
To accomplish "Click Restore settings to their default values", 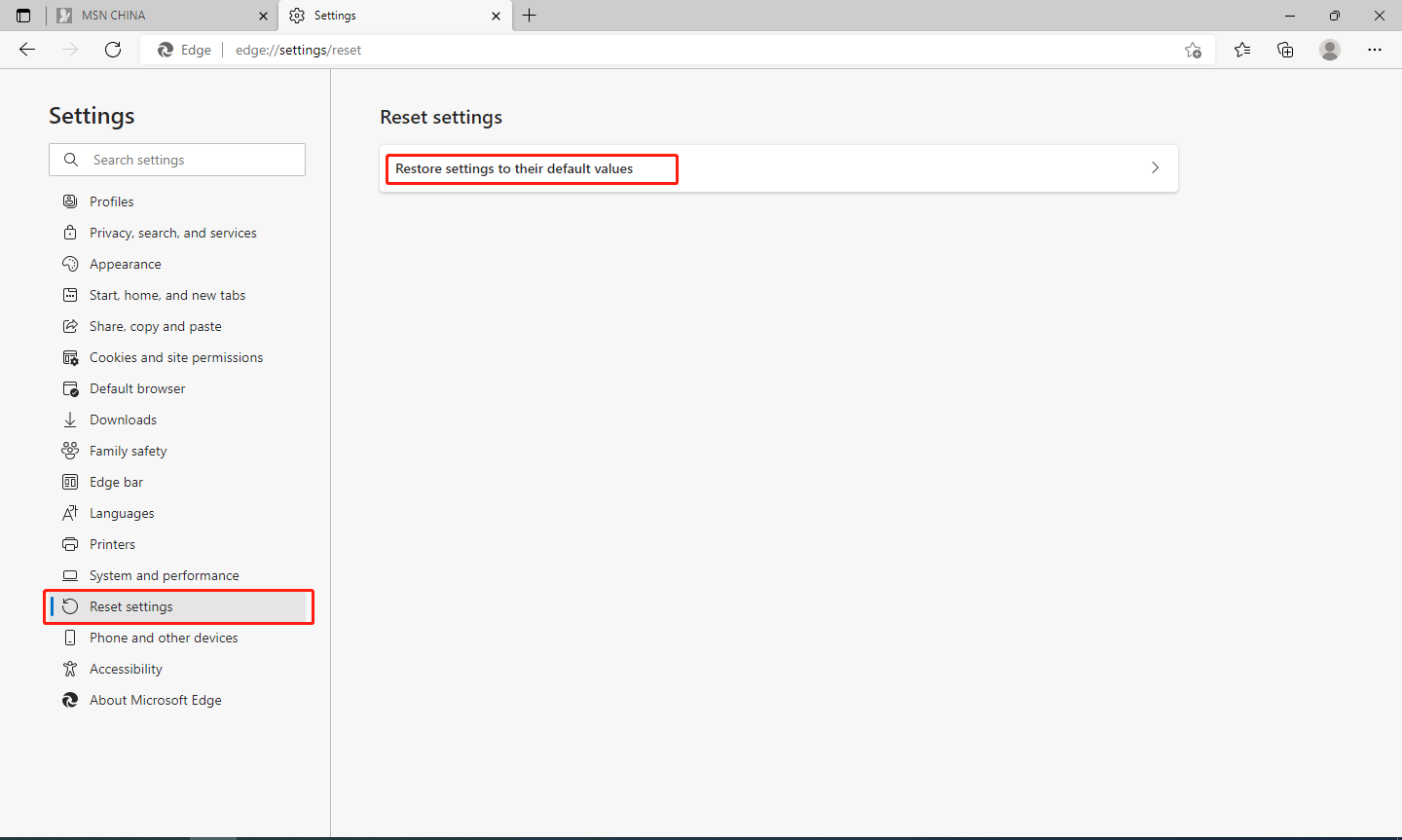I will tap(513, 168).
